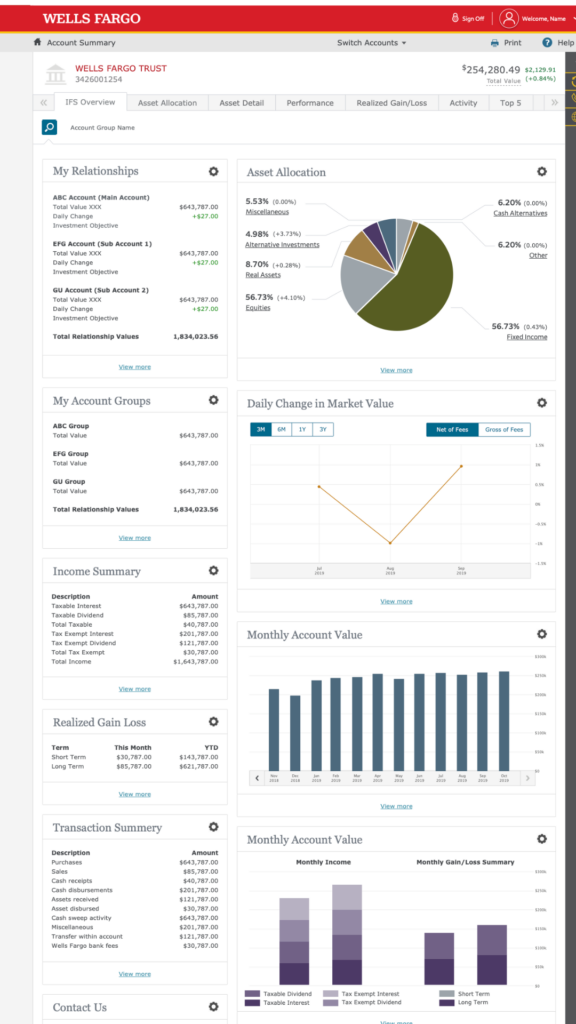Viewport: 576px width, 1024px height.
Task: Go to previous months in bar chart
Action: pyautogui.click(x=257, y=778)
